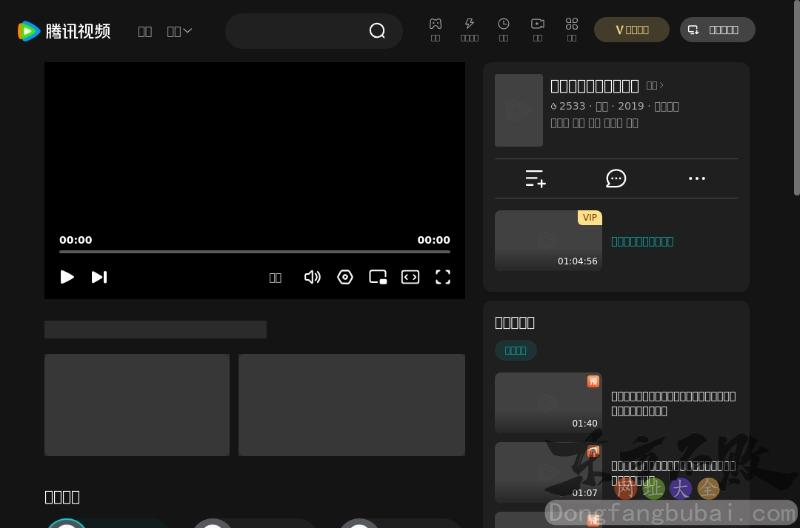Expand the header dropdown with chevron arrow
Screen dimensions: 800x528
tap(180, 31)
